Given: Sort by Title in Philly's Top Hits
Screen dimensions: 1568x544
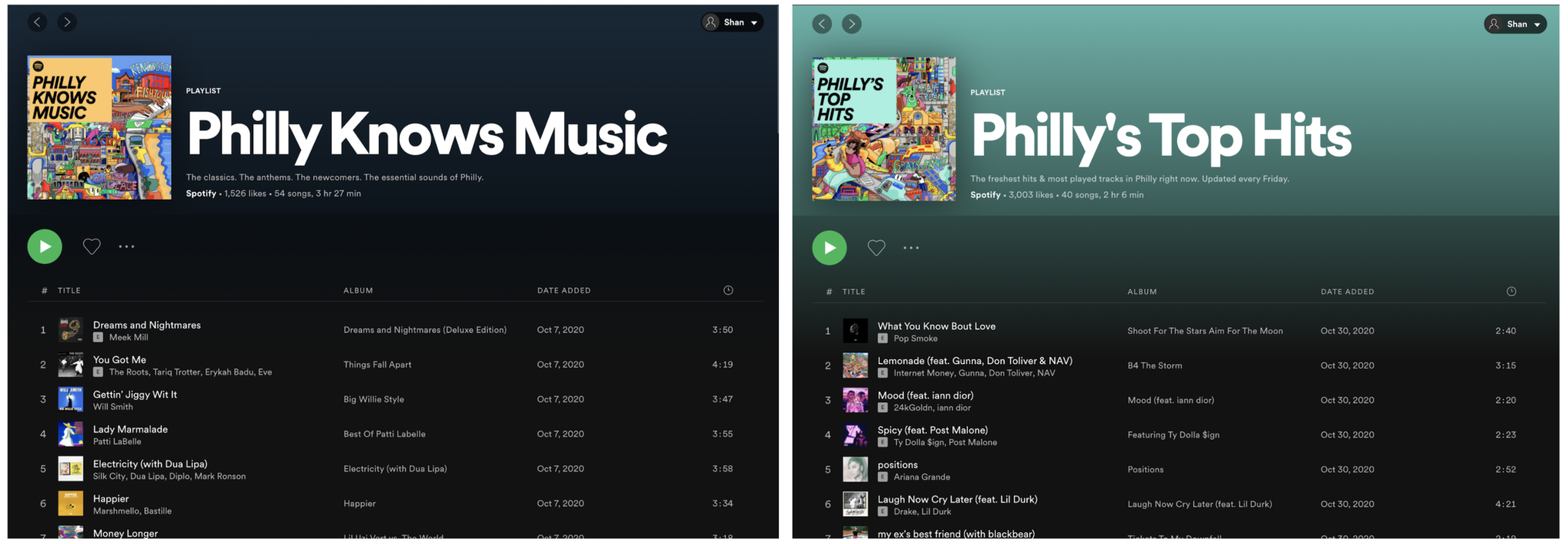Looking at the screenshot, I should click(854, 292).
